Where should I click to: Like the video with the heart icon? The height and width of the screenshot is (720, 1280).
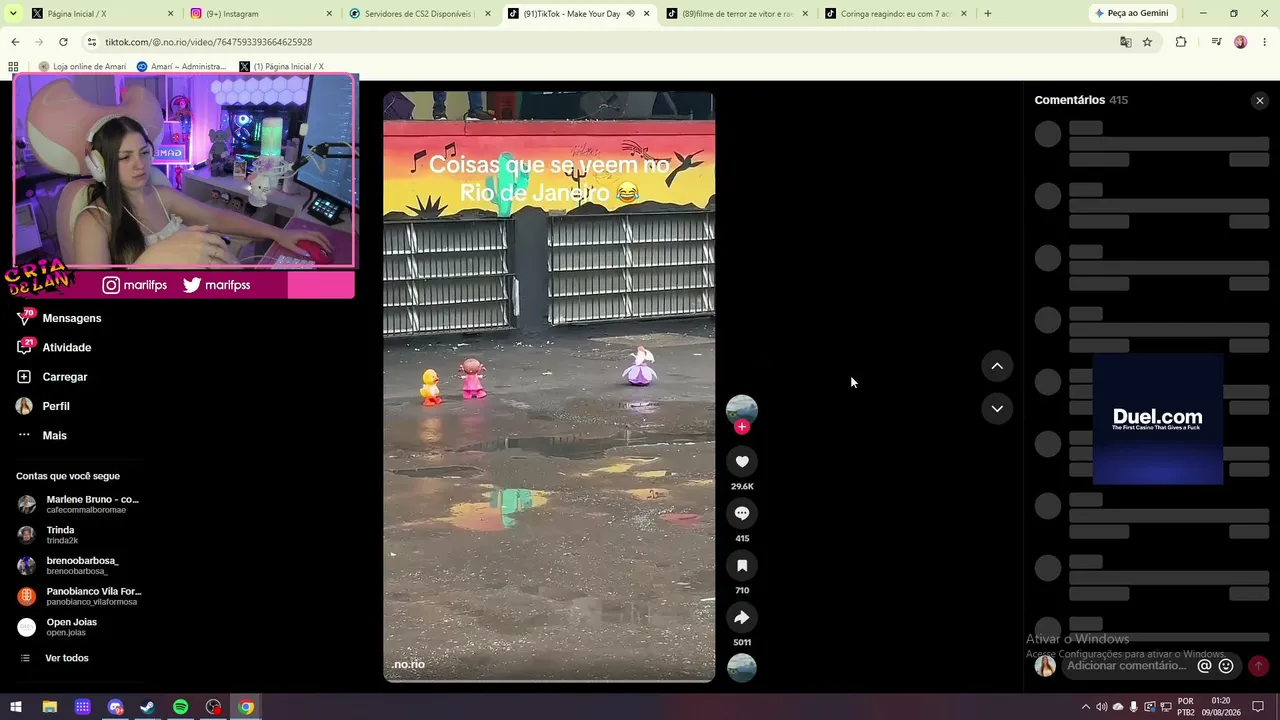[x=742, y=461]
